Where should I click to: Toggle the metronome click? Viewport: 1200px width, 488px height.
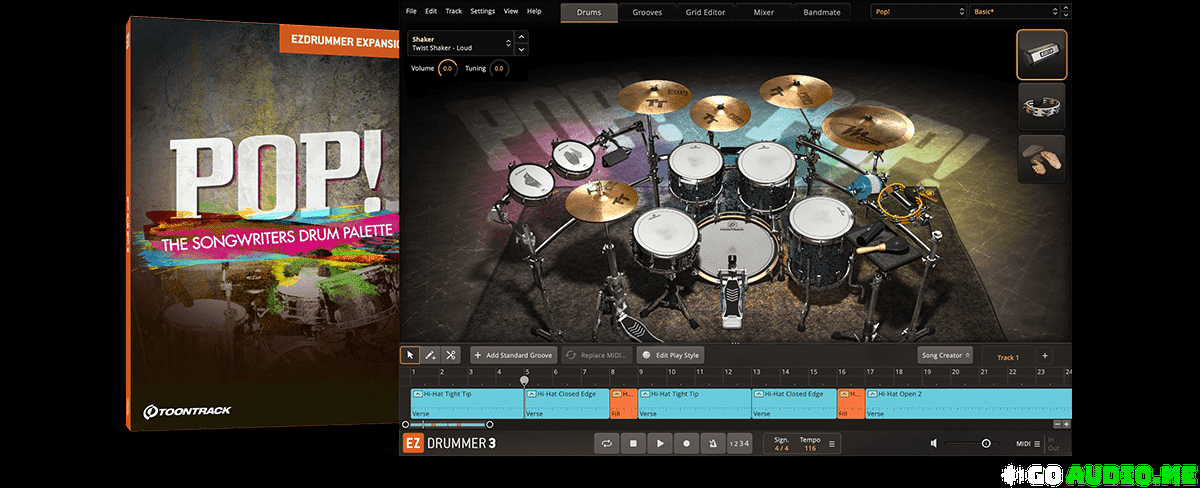(x=712, y=443)
